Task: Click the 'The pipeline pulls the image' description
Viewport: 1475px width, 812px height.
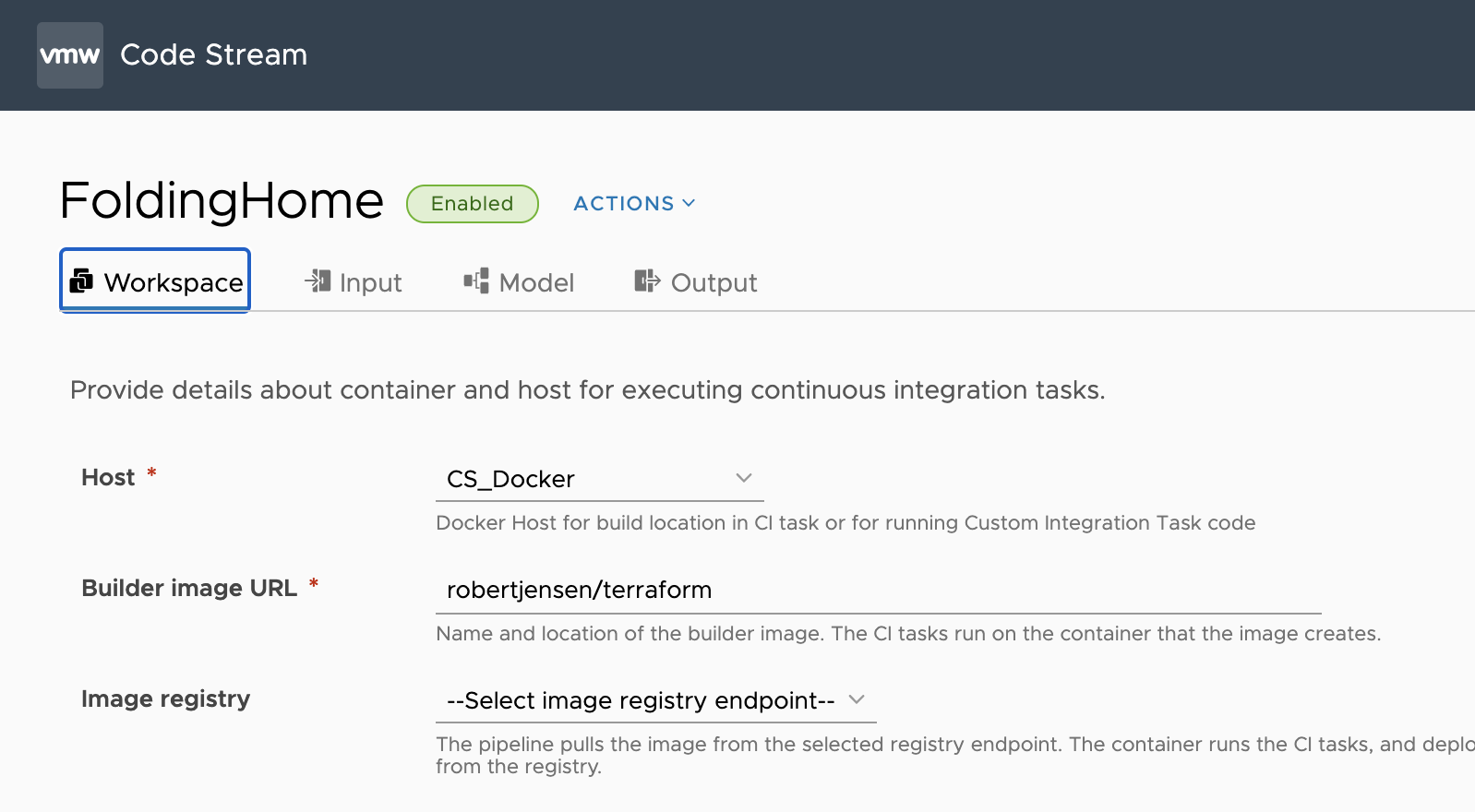Action: 955,755
